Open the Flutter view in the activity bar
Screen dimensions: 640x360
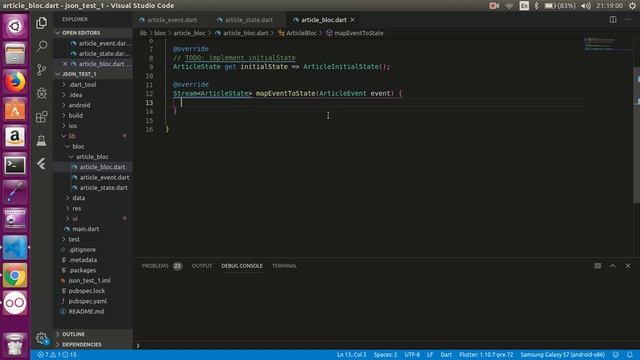coord(41,164)
